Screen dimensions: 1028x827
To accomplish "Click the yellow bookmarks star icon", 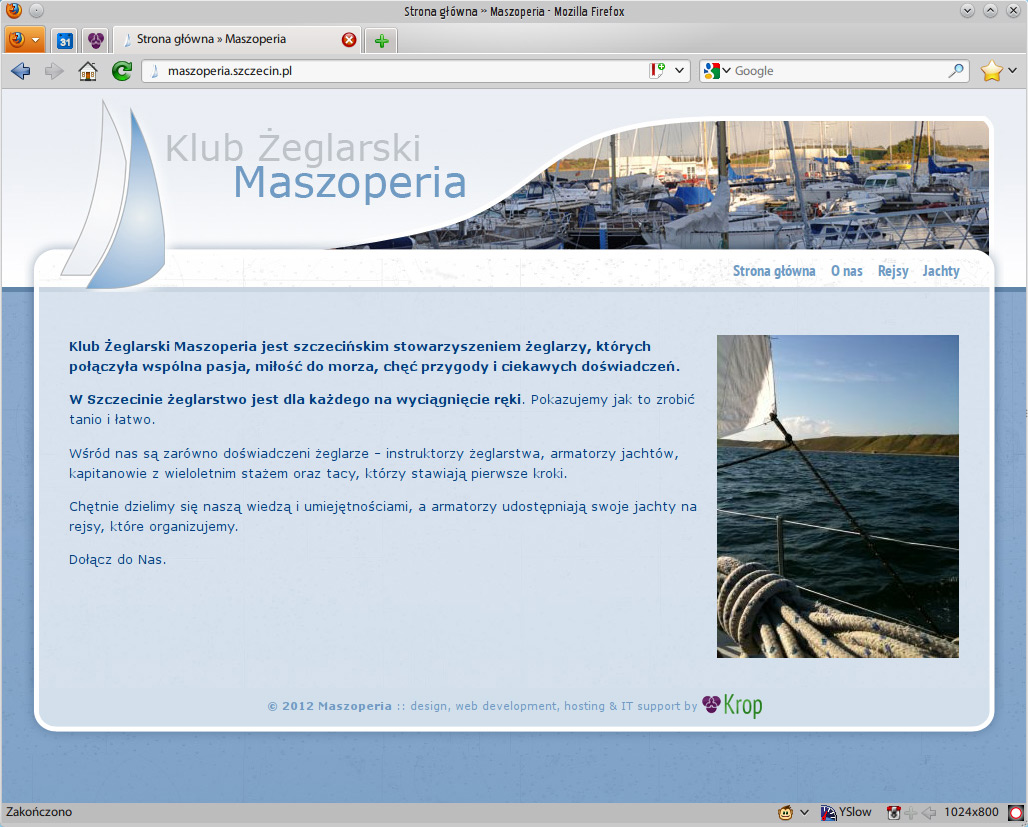I will point(991,71).
